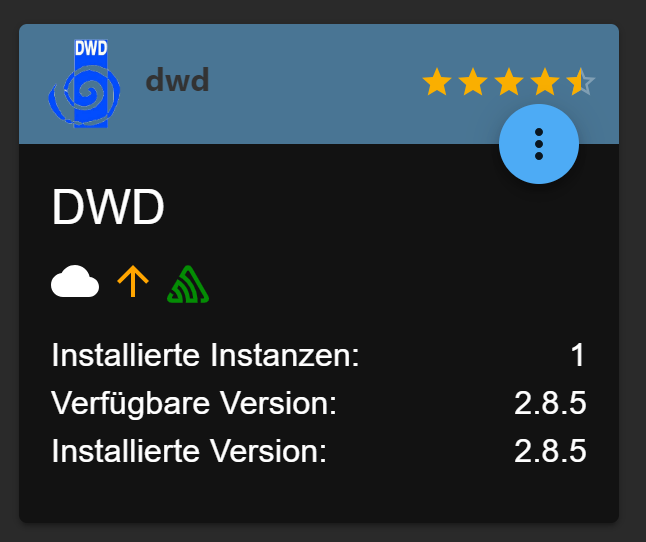Click the large DWD title text

click(x=108, y=207)
